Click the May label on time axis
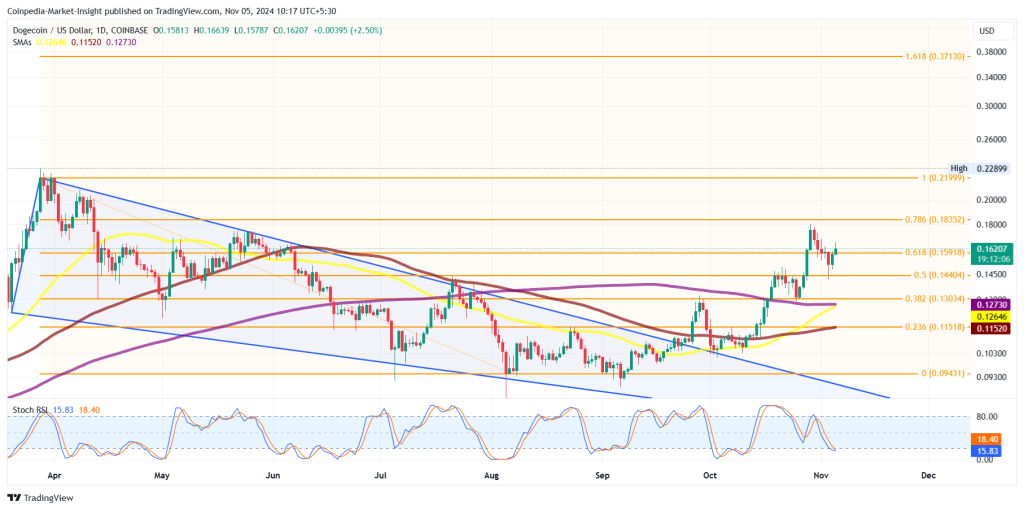The height and width of the screenshot is (510, 1024). [161, 475]
